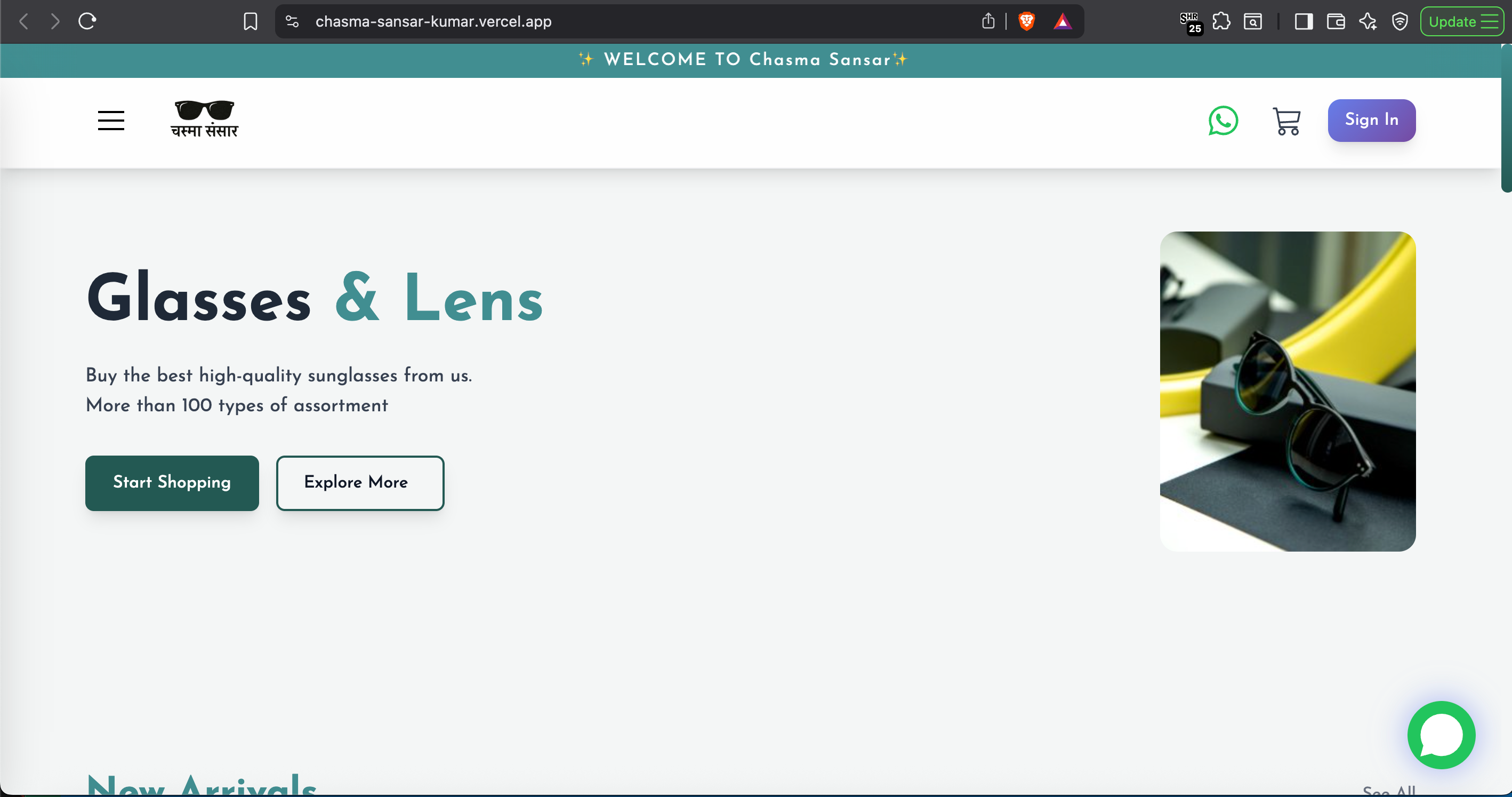The height and width of the screenshot is (797, 1512).
Task: Click the Start Shopping button
Action: point(172,483)
